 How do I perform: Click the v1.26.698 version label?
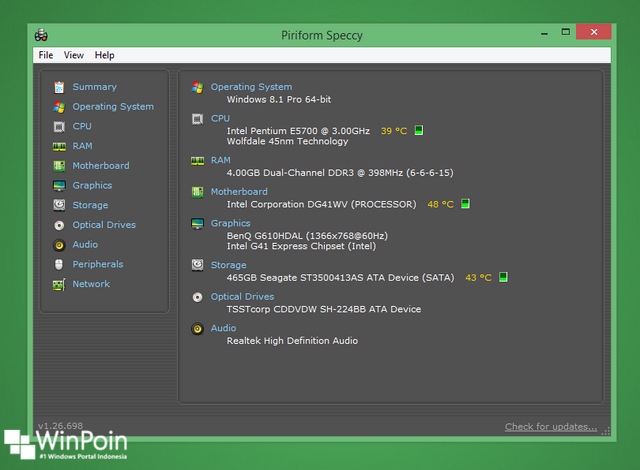60,426
